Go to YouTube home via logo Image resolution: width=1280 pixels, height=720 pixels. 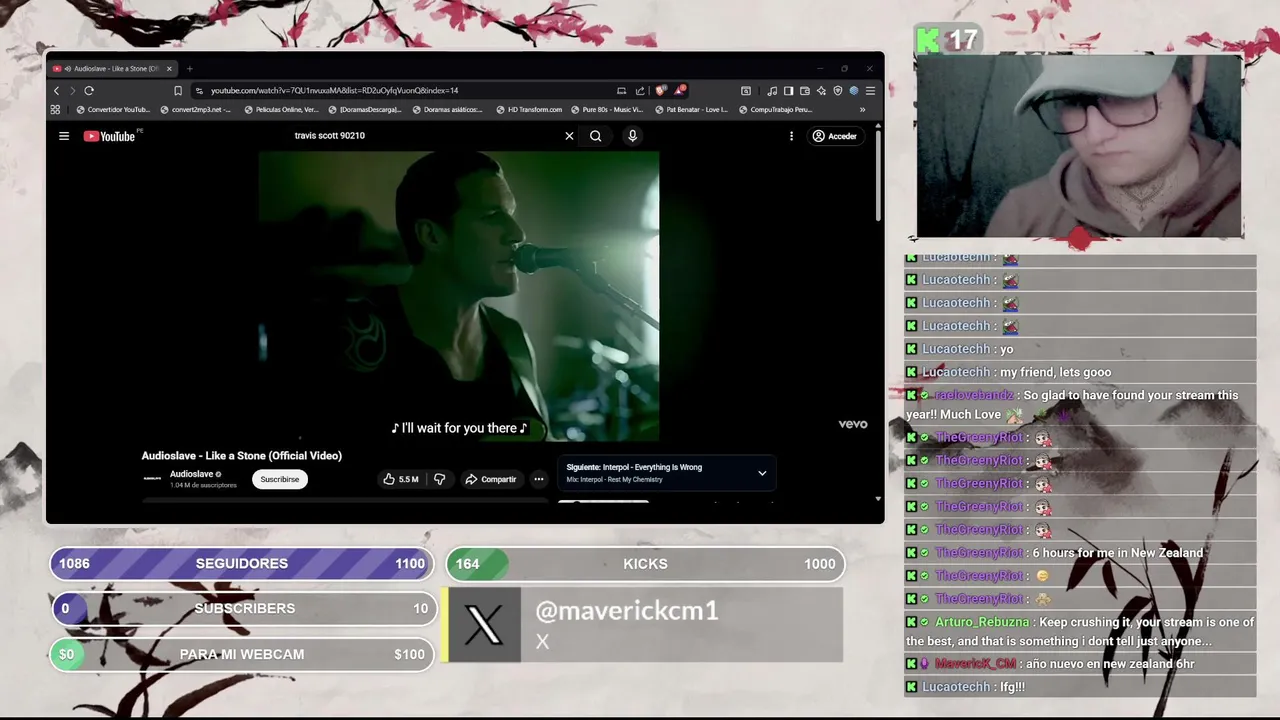point(110,136)
